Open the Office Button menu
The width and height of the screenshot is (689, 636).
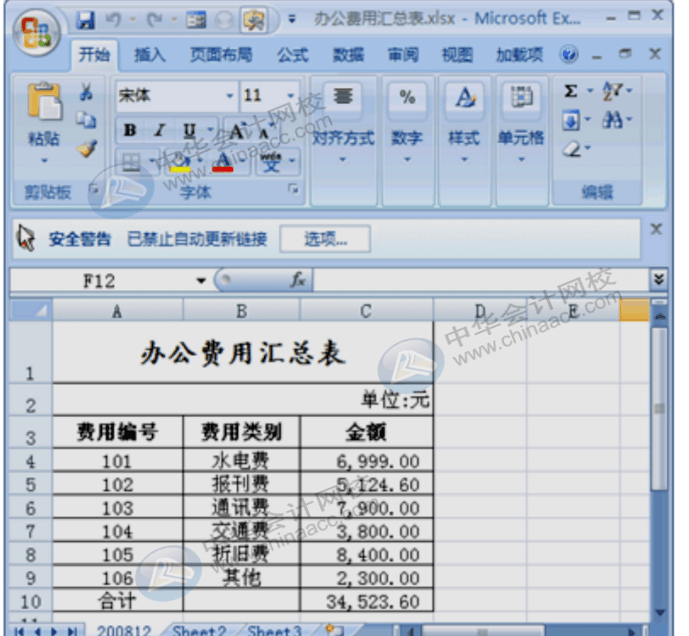click(37, 33)
